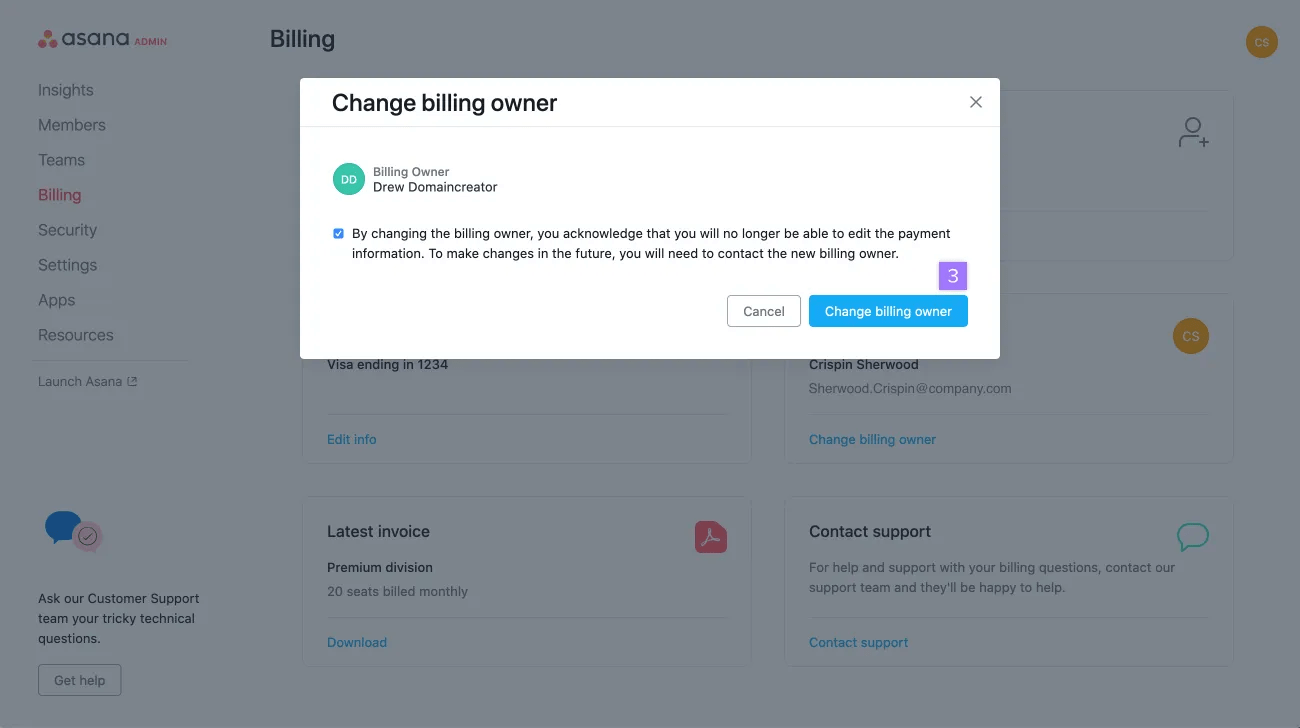Open the Apps admin page
Image resolution: width=1300 pixels, height=728 pixels.
(x=57, y=300)
